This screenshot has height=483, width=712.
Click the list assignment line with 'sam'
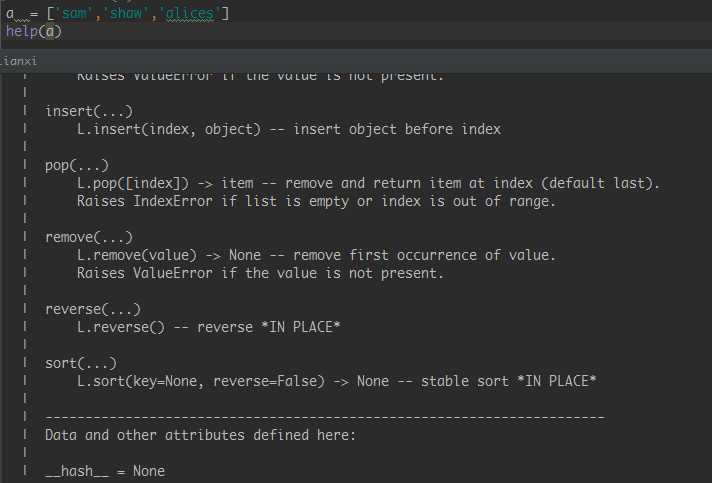tap(118, 13)
